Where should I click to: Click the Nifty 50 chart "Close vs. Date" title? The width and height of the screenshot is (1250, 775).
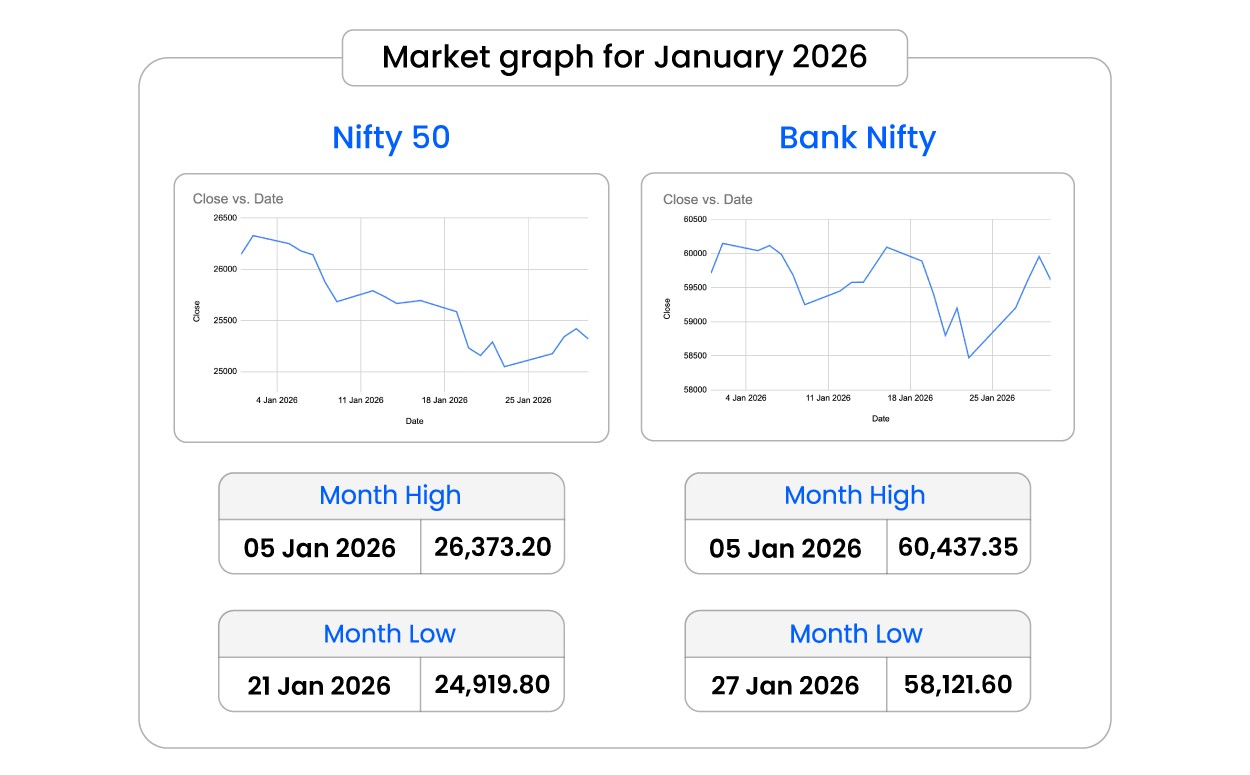coord(238,199)
